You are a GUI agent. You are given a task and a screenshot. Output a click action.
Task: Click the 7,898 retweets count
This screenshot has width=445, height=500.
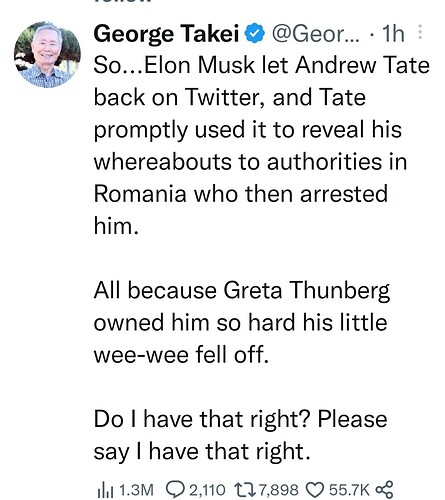278,490
